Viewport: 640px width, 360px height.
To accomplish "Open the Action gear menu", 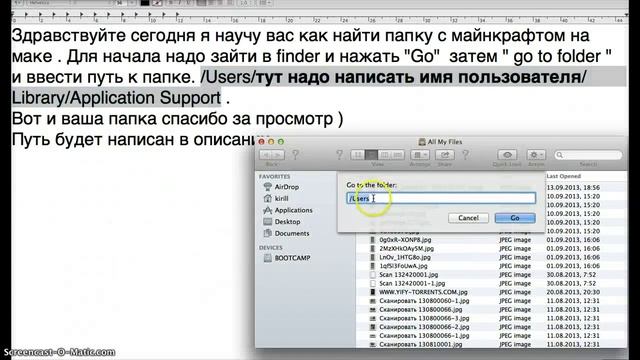I will coord(536,155).
